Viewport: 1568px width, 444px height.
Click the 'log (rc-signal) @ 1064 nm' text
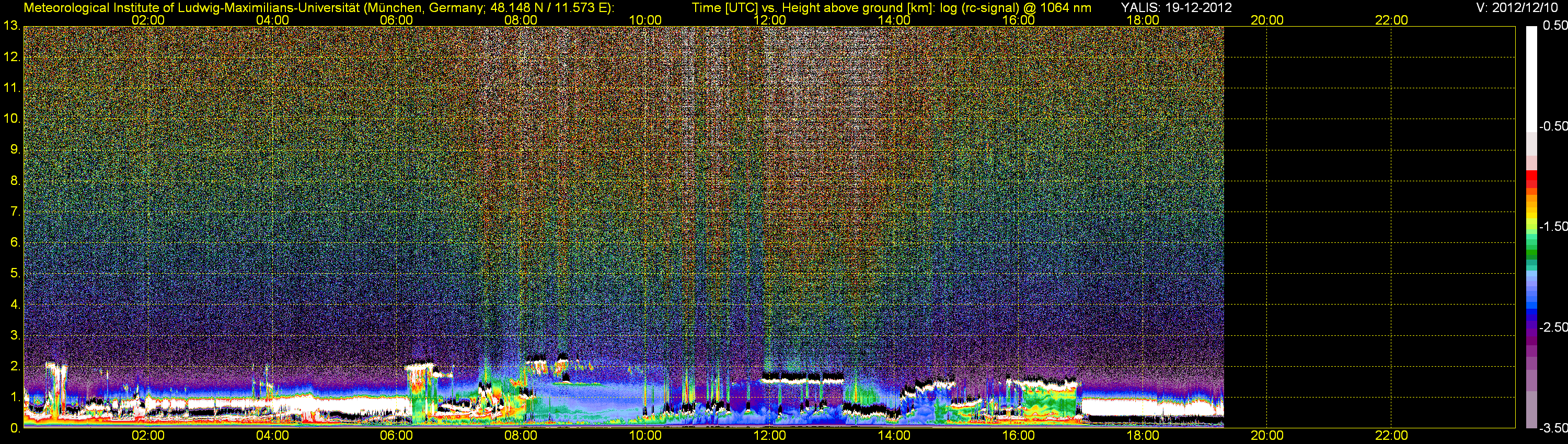pos(1016,8)
